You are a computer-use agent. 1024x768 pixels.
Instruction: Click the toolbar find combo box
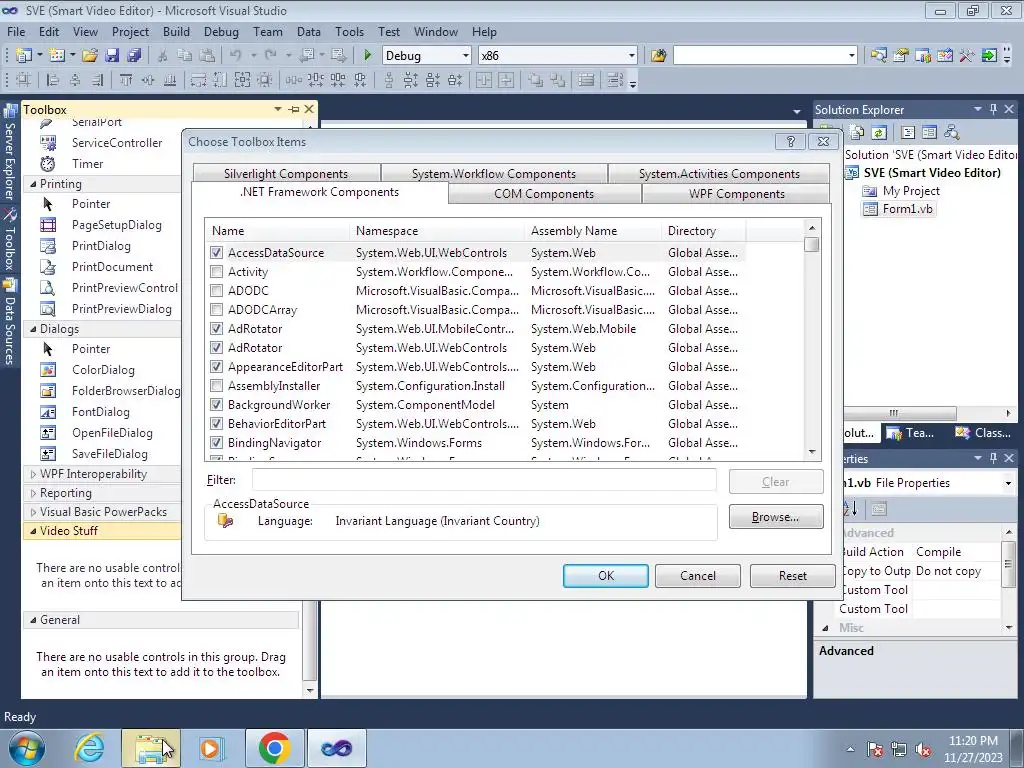coord(765,56)
